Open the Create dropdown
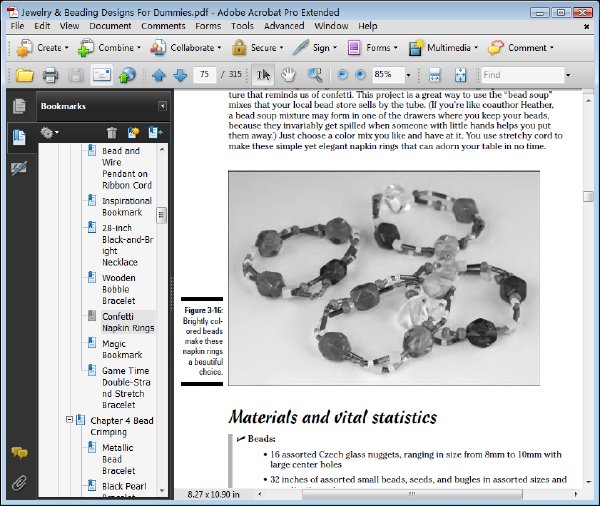600x506 pixels. pos(43,48)
